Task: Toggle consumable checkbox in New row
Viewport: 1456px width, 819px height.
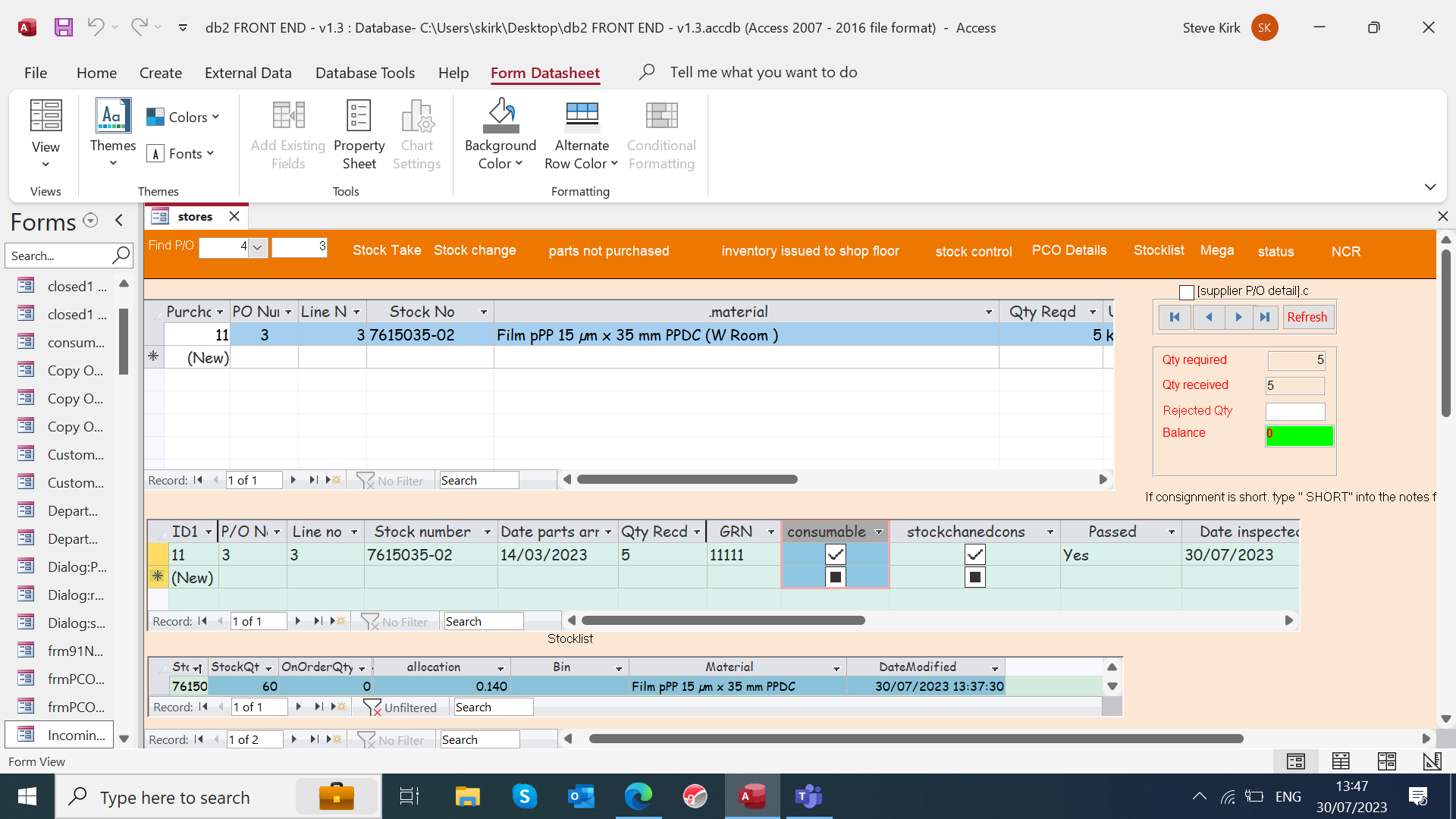Action: pyautogui.click(x=835, y=577)
